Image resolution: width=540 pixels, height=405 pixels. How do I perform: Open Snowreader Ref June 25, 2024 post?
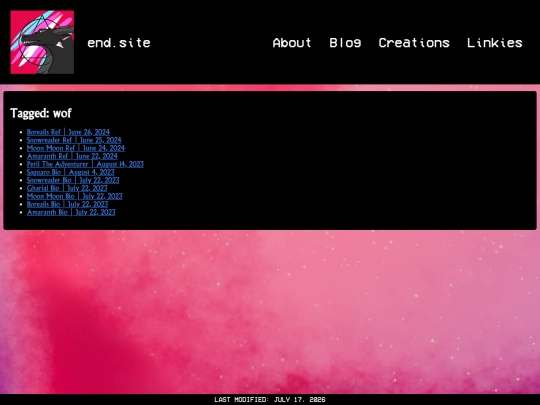click(74, 140)
